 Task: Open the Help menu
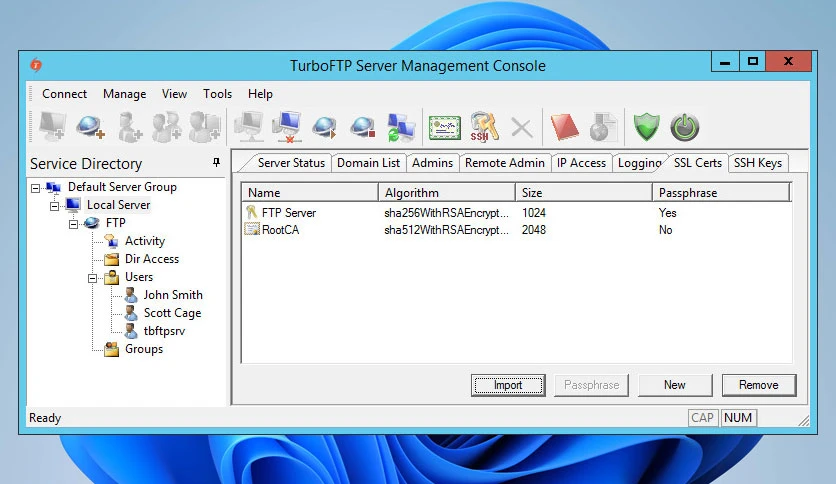pos(260,94)
